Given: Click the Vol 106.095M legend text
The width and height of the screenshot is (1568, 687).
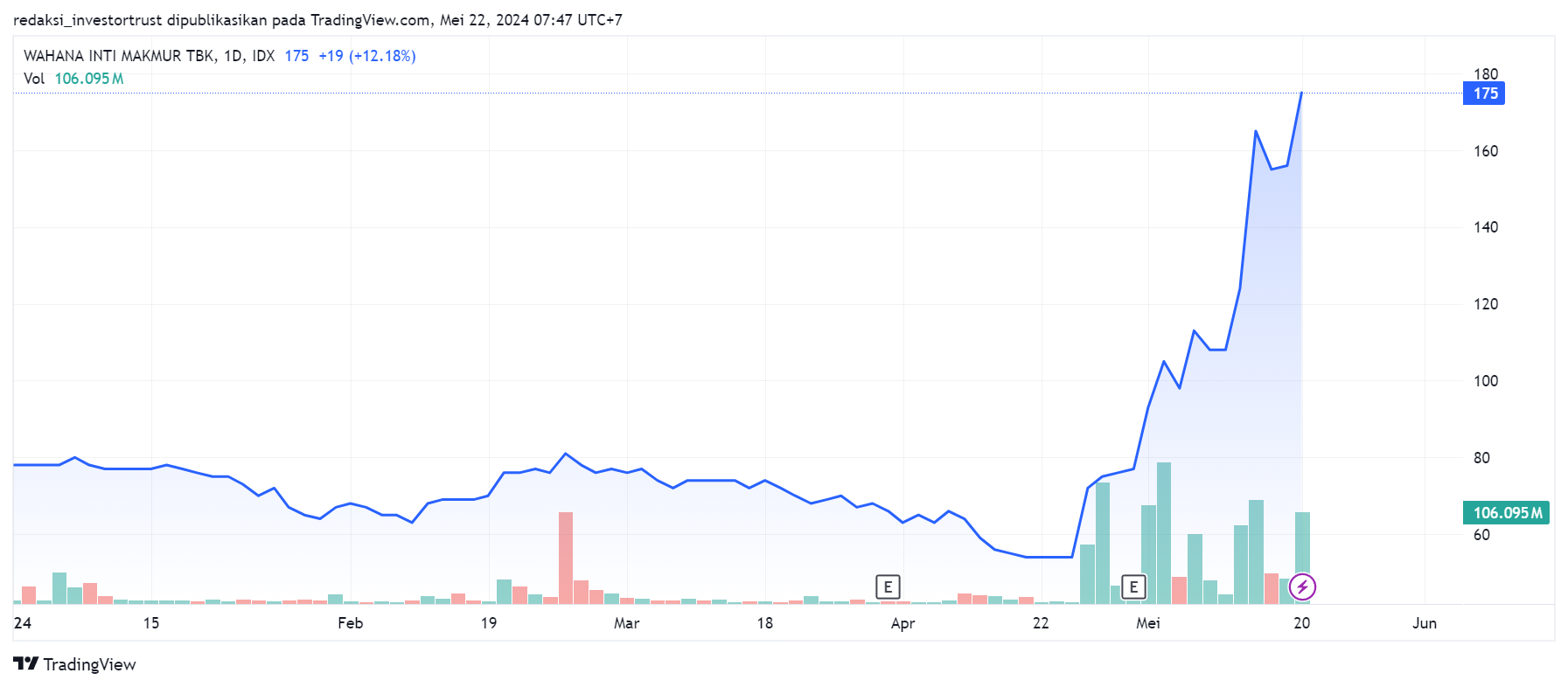Looking at the screenshot, I should [73, 79].
